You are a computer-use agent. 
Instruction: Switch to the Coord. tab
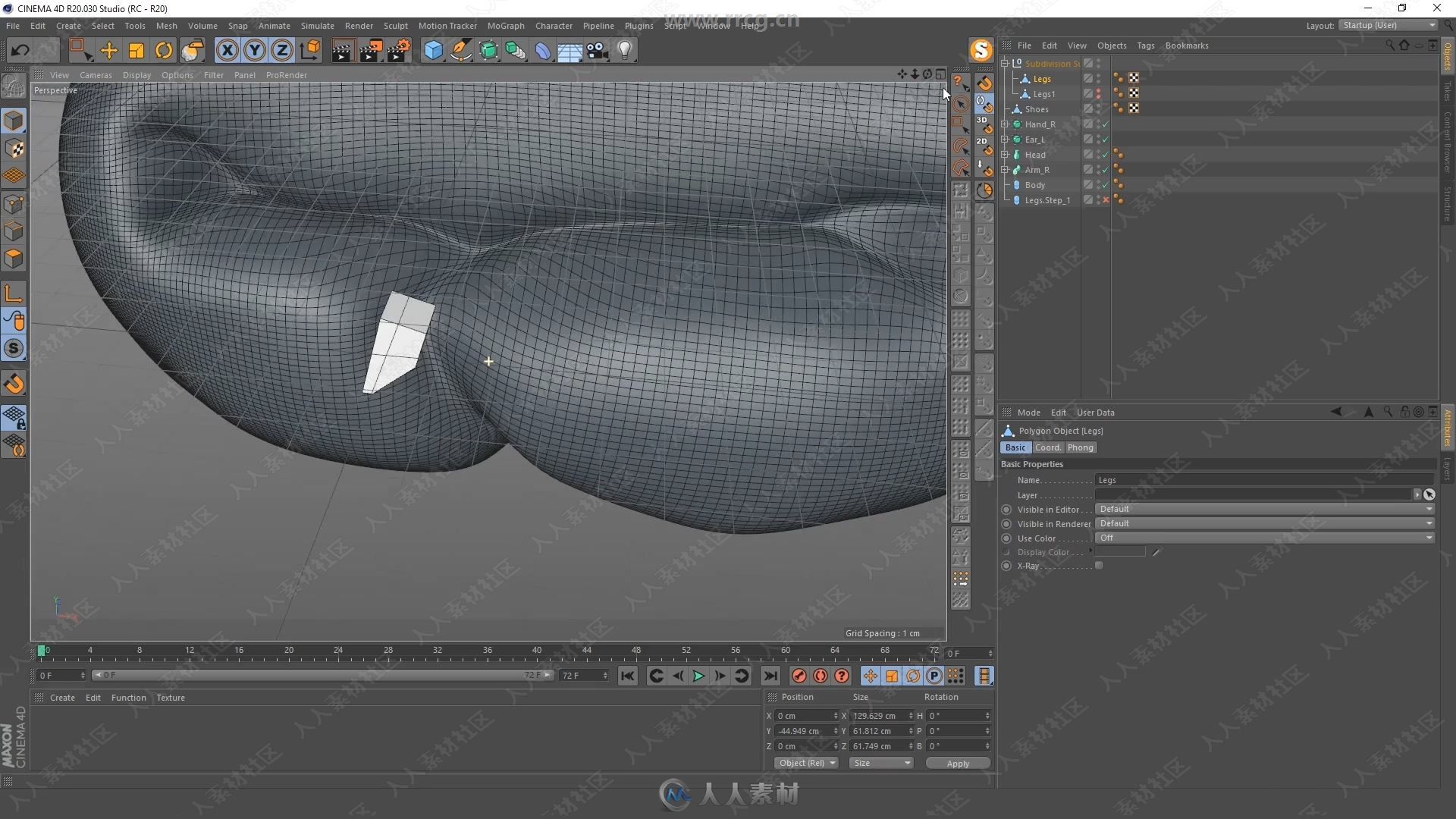1048,447
